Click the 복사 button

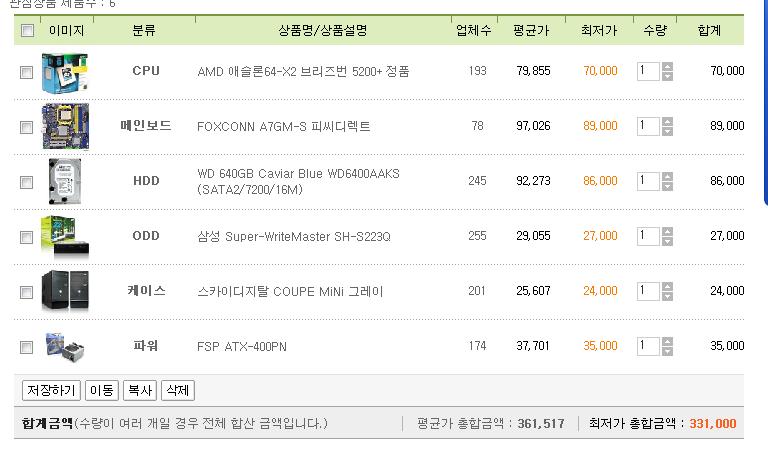pos(140,390)
